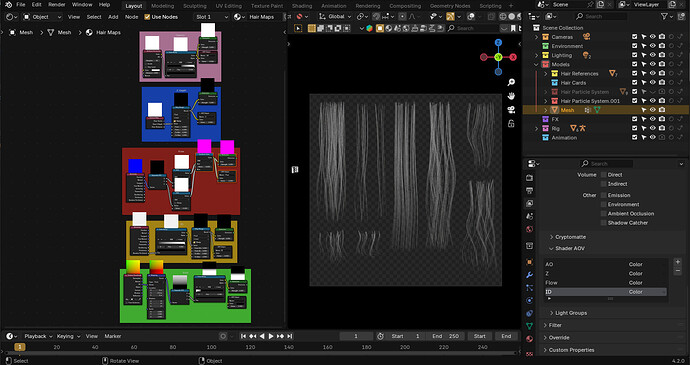The height and width of the screenshot is (365, 690).
Task: Enable Volume Indirect pass checkbox
Action: pos(604,184)
